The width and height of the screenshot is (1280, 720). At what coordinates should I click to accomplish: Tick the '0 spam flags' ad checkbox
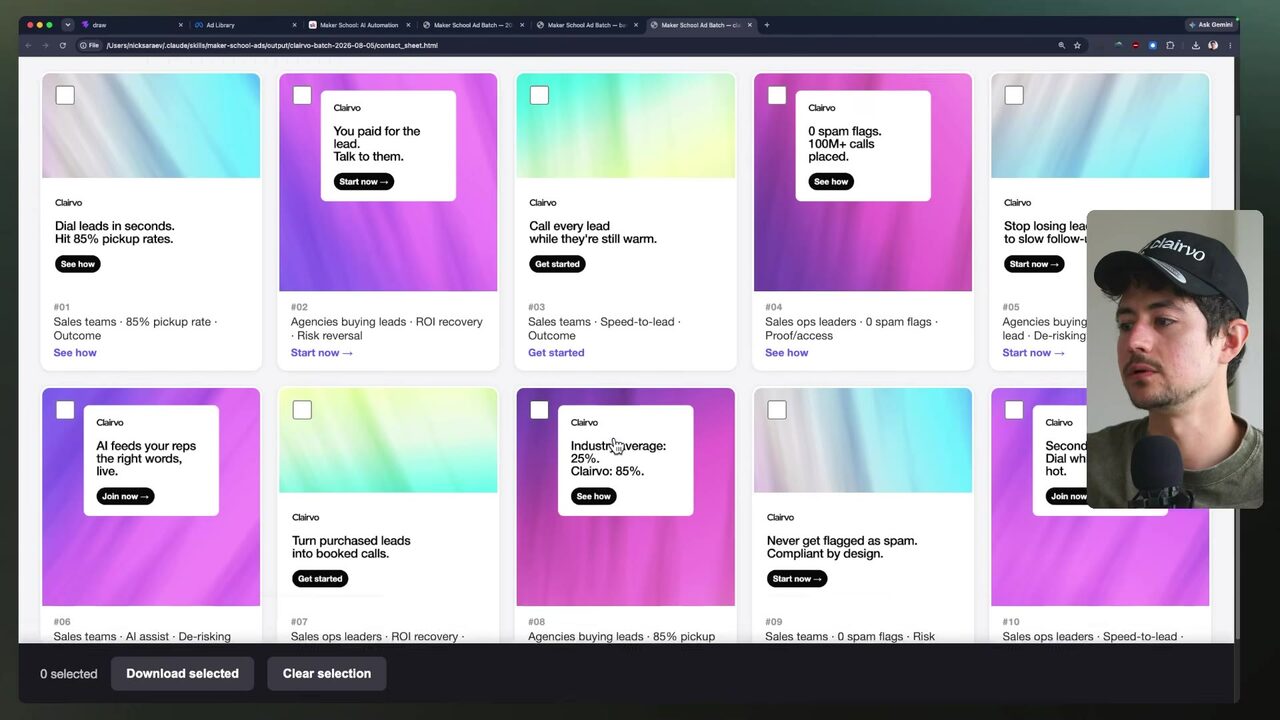click(777, 95)
